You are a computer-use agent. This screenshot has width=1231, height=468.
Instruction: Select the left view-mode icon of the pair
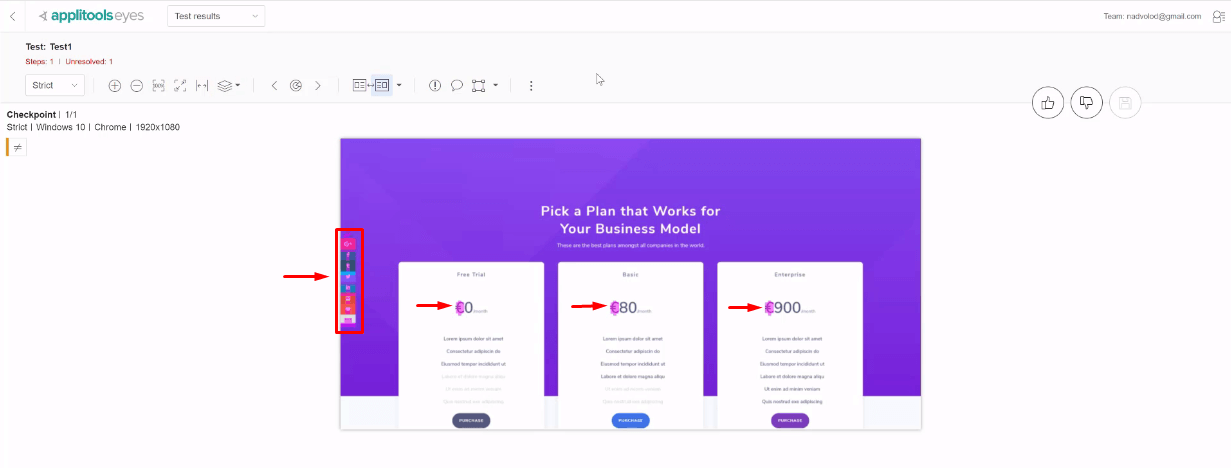point(360,86)
